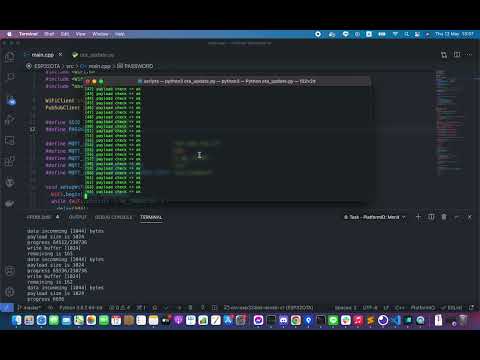Open PlatformIO alien icon in activity bar
This screenshot has height=360, width=480.
[10, 182]
